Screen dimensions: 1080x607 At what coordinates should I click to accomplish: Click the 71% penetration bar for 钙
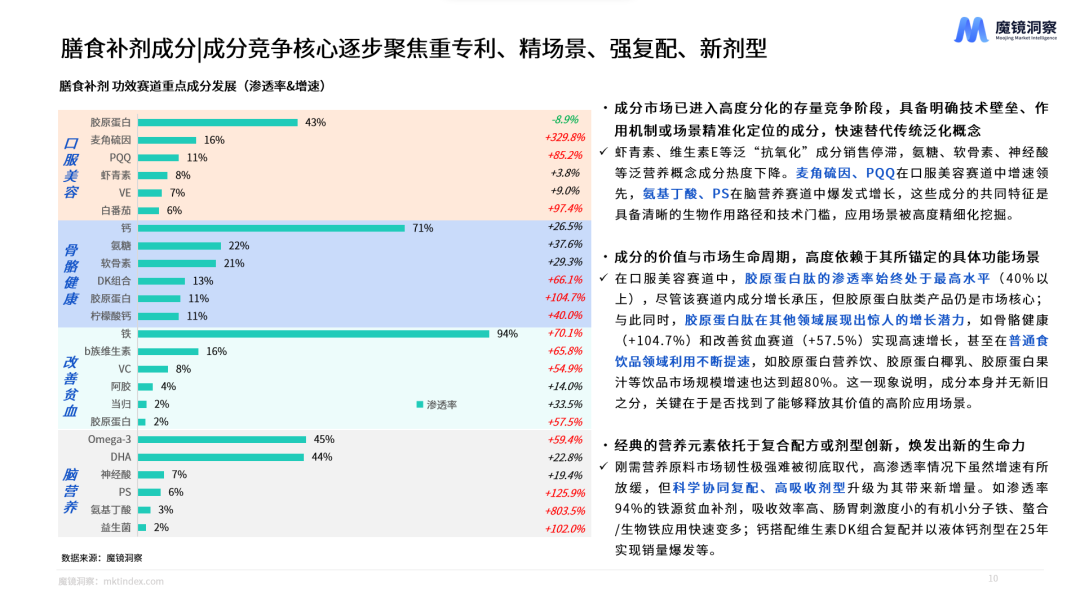tap(271, 228)
